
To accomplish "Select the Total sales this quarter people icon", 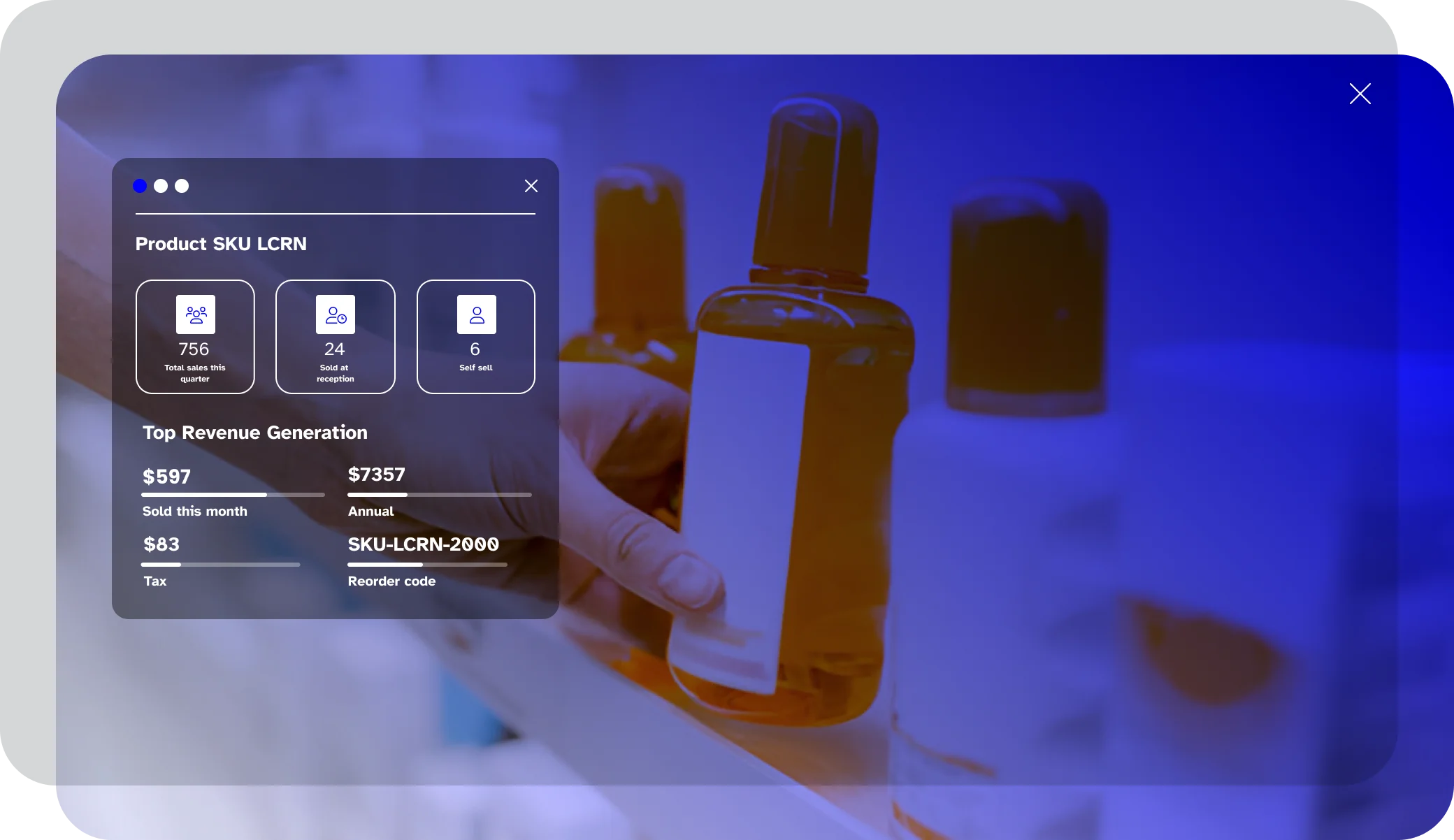I will point(196,314).
